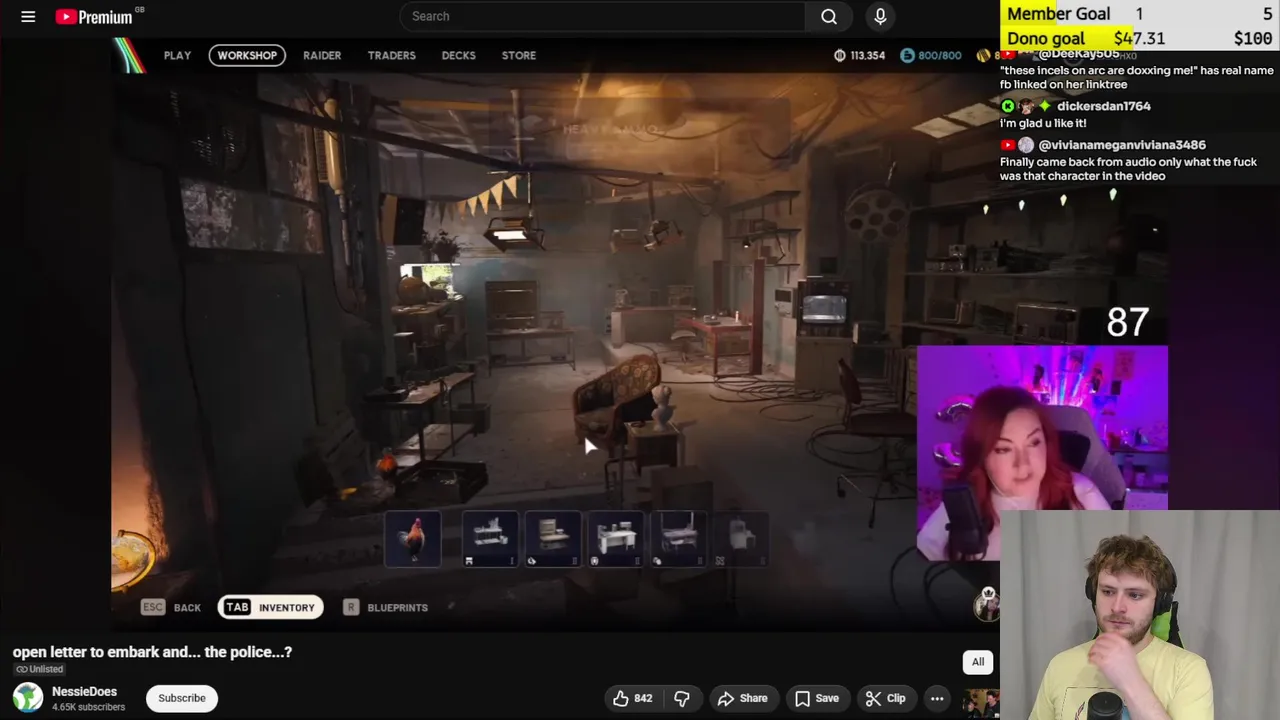
Task: Switch to the DECKS tab
Action: (x=458, y=55)
